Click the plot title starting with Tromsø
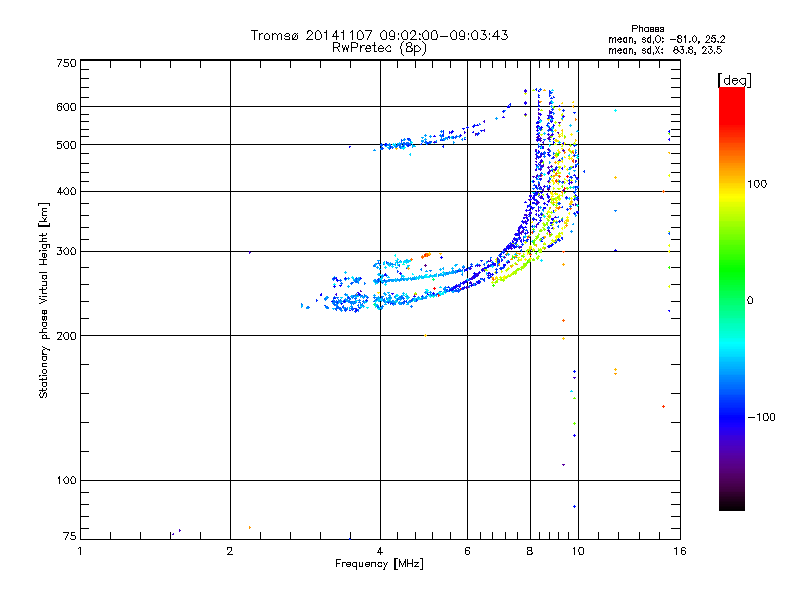 tap(379, 35)
